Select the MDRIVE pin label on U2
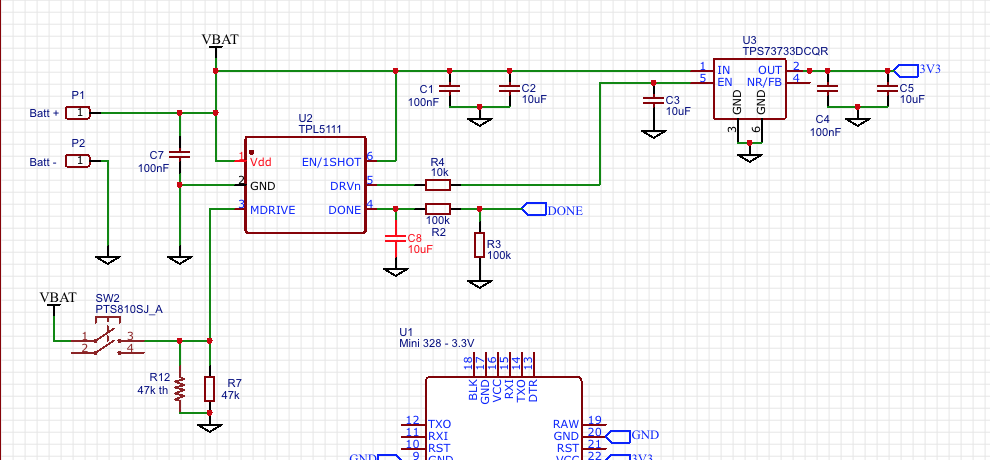990x460 pixels. click(x=273, y=210)
